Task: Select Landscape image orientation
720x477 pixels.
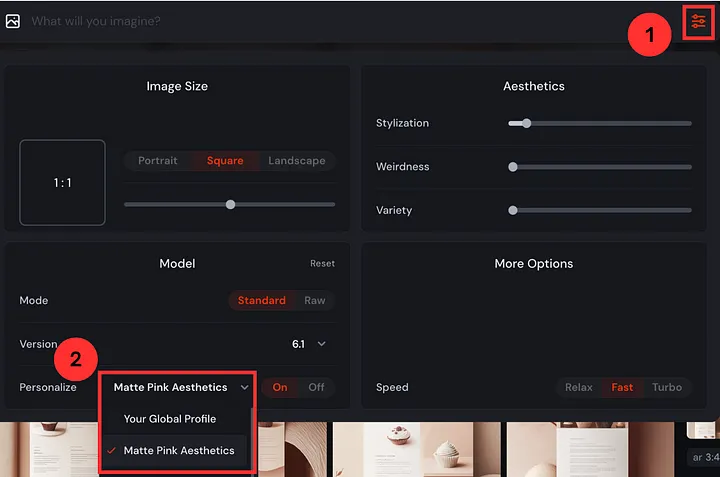Action: (297, 161)
